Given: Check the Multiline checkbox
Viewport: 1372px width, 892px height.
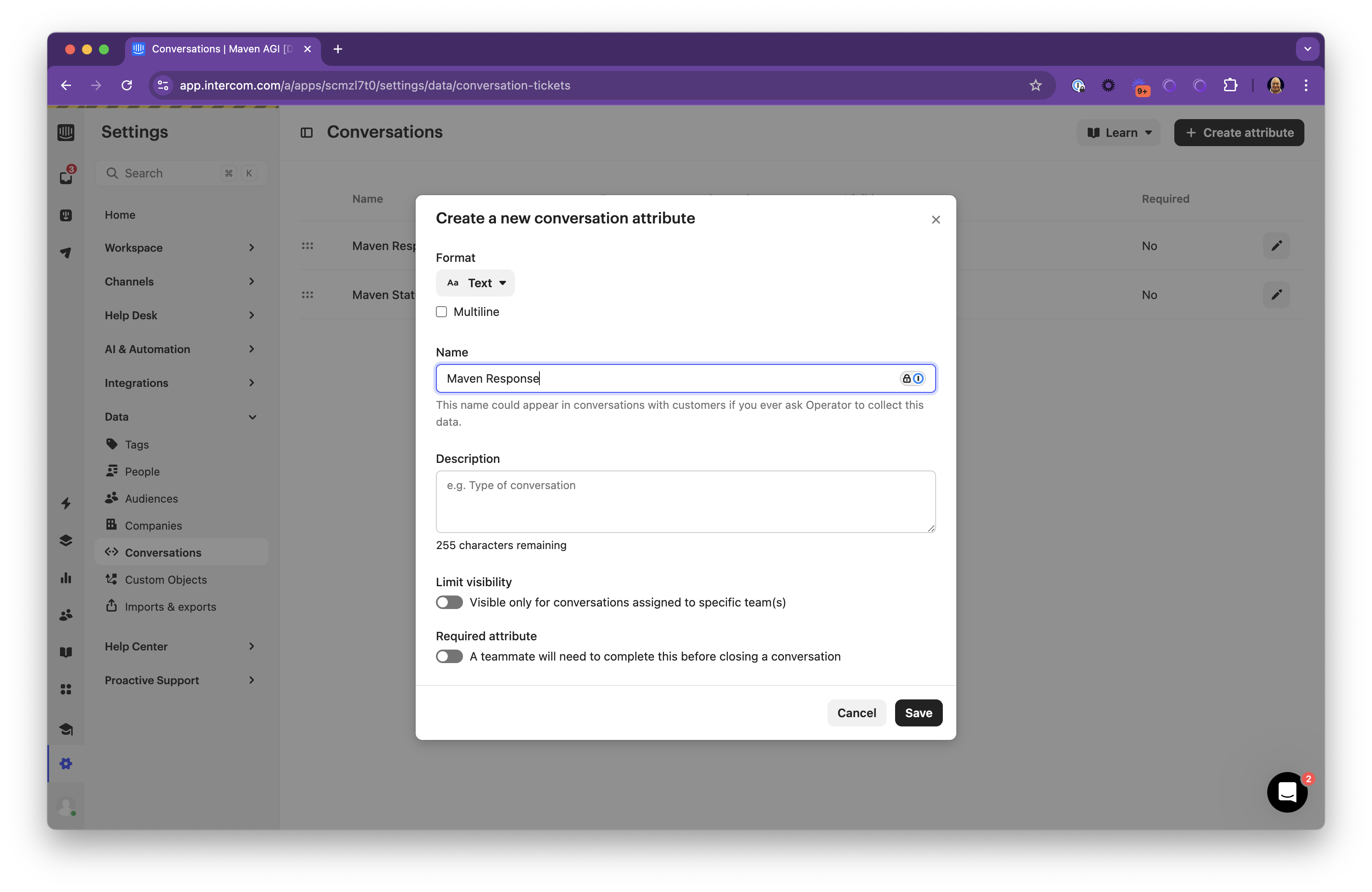Looking at the screenshot, I should tap(441, 312).
